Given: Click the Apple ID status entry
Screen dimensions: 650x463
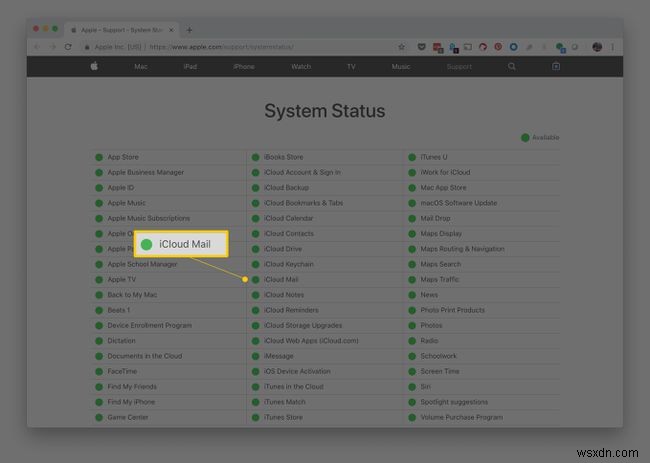Looking at the screenshot, I should click(x=121, y=188).
